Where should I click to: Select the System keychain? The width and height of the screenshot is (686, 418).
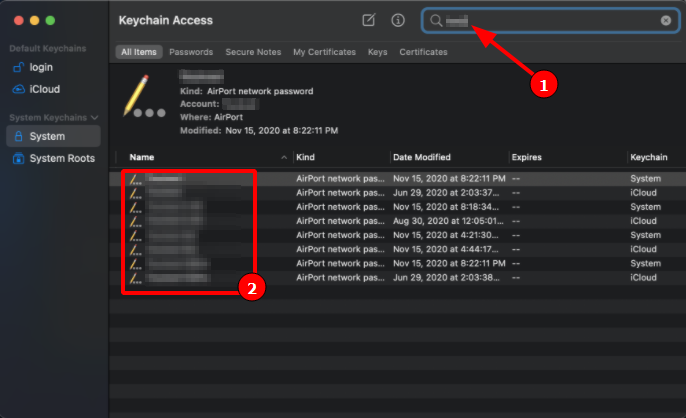(x=53, y=136)
